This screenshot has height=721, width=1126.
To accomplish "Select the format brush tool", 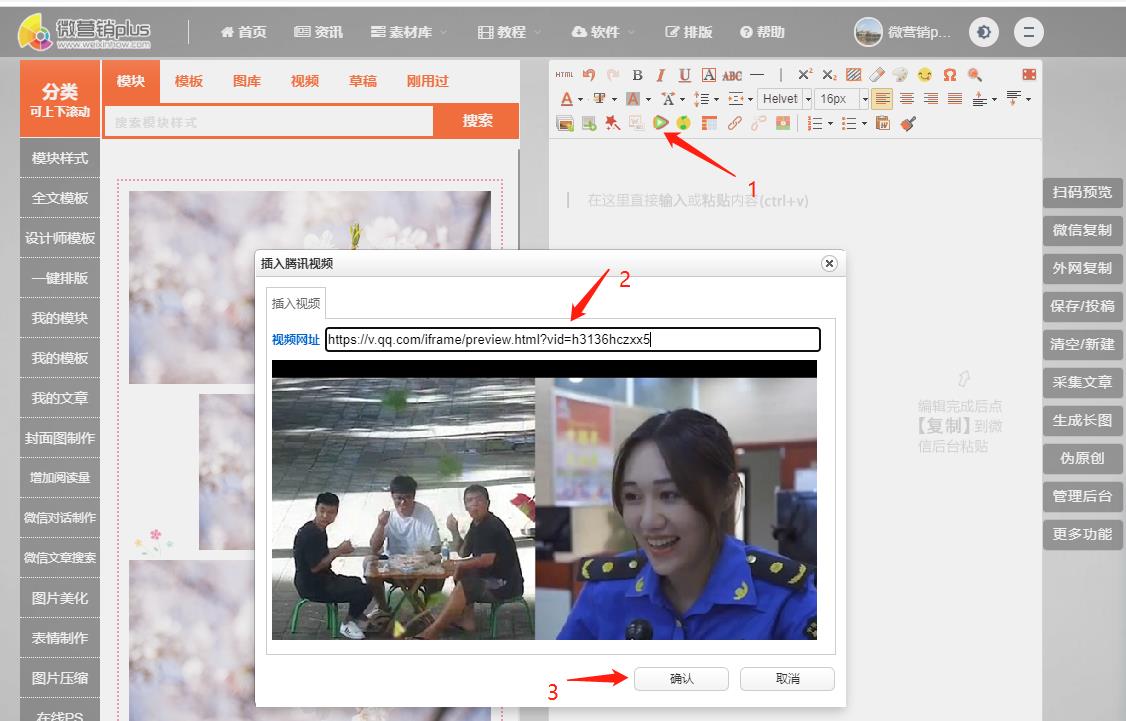I will (x=908, y=124).
